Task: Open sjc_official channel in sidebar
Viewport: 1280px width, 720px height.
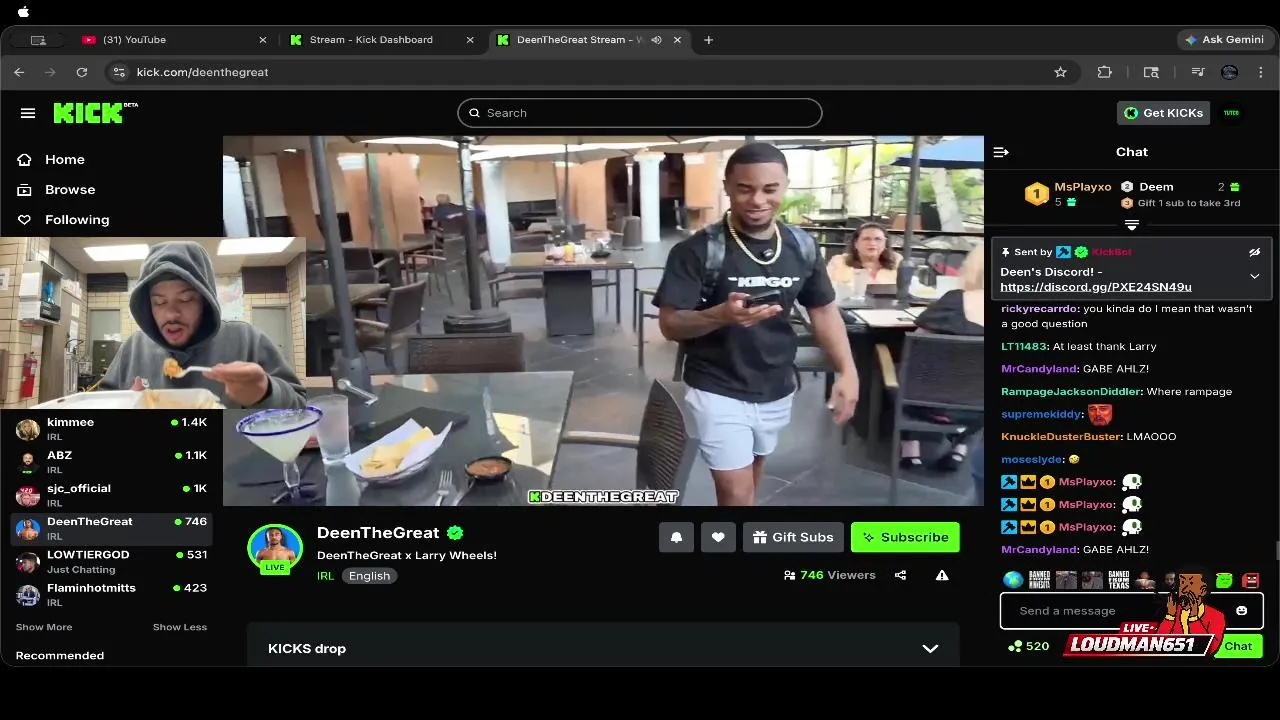Action: pyautogui.click(x=111, y=495)
